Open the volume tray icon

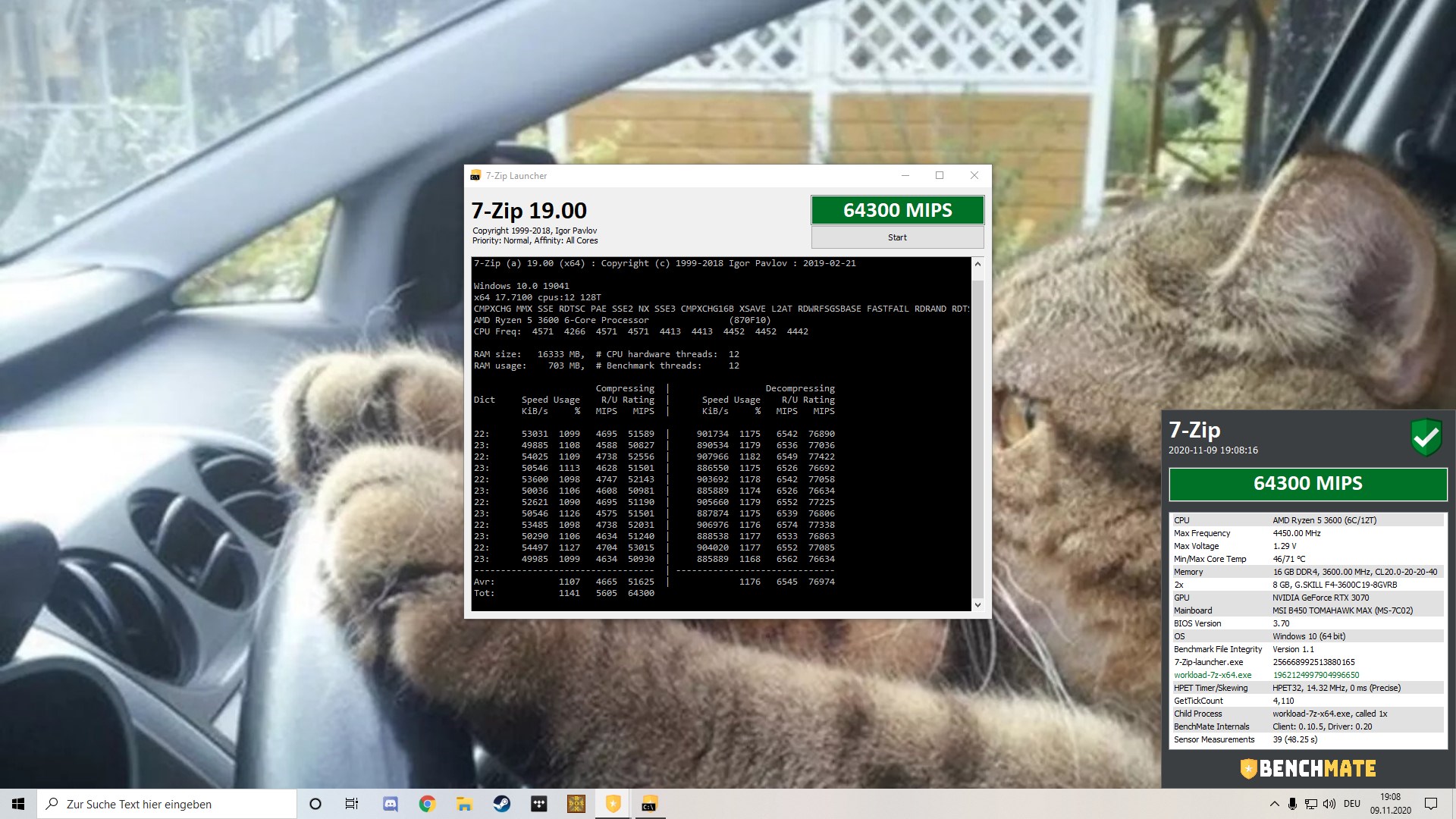tap(1329, 804)
